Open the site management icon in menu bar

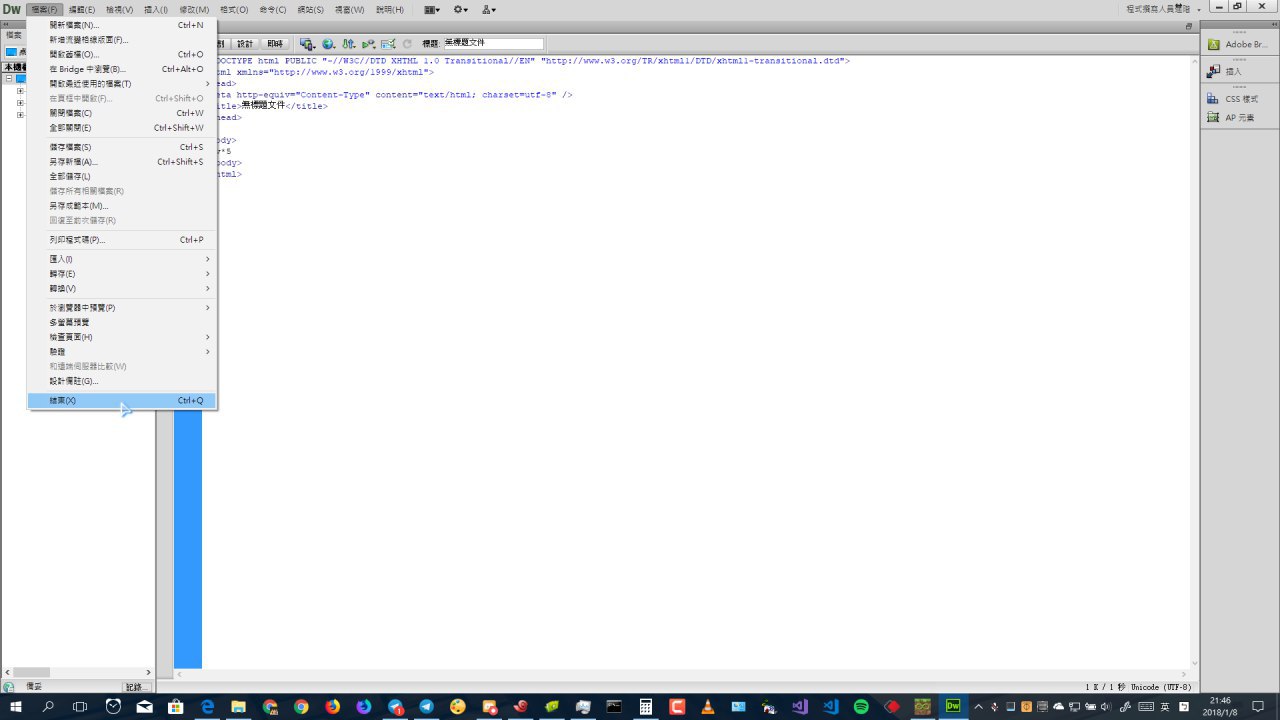tap(488, 9)
